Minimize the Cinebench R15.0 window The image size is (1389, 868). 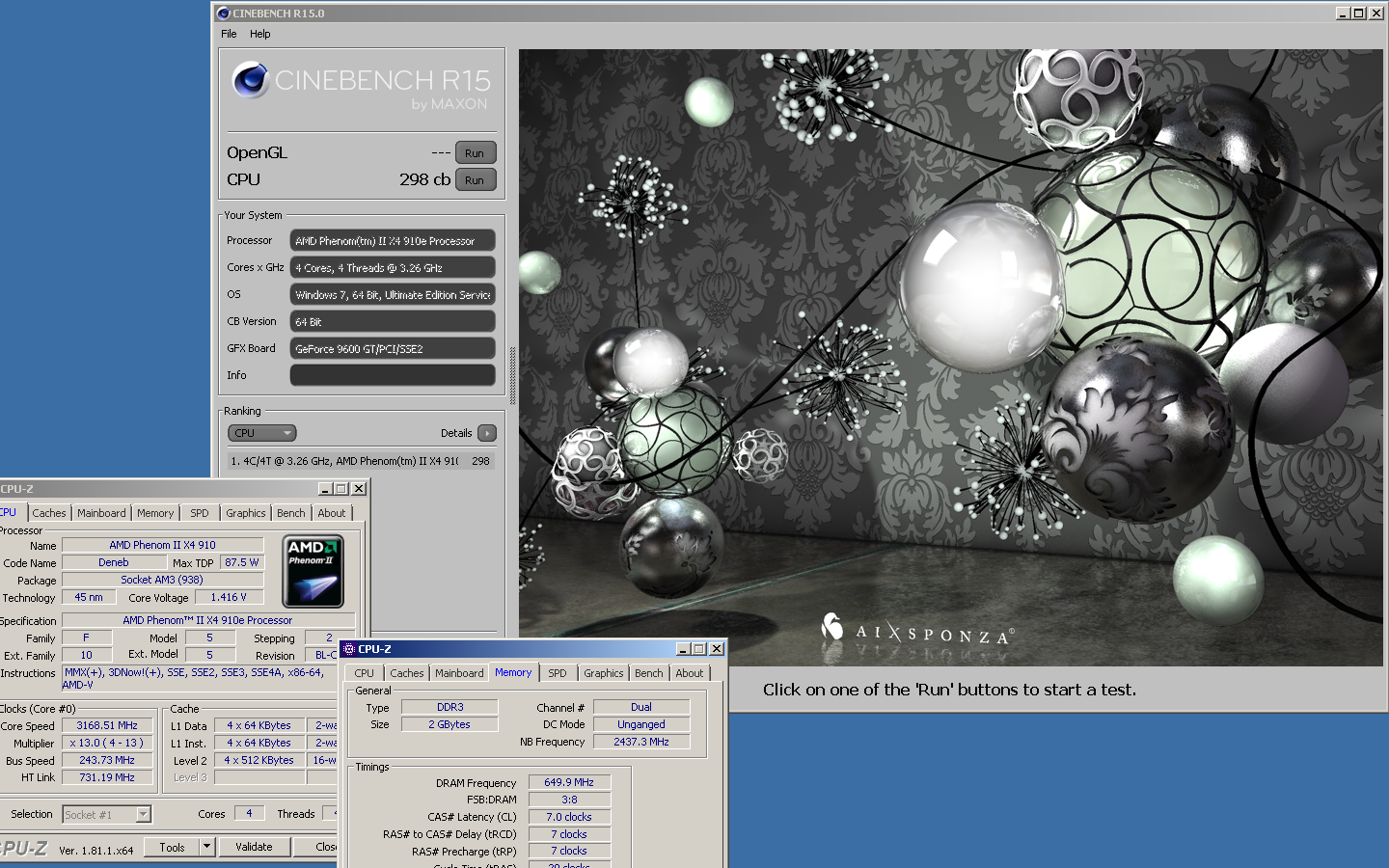1343,14
